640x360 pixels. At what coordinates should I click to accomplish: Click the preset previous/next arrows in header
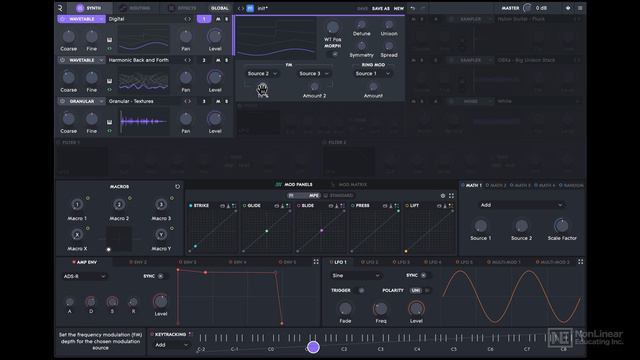point(241,8)
